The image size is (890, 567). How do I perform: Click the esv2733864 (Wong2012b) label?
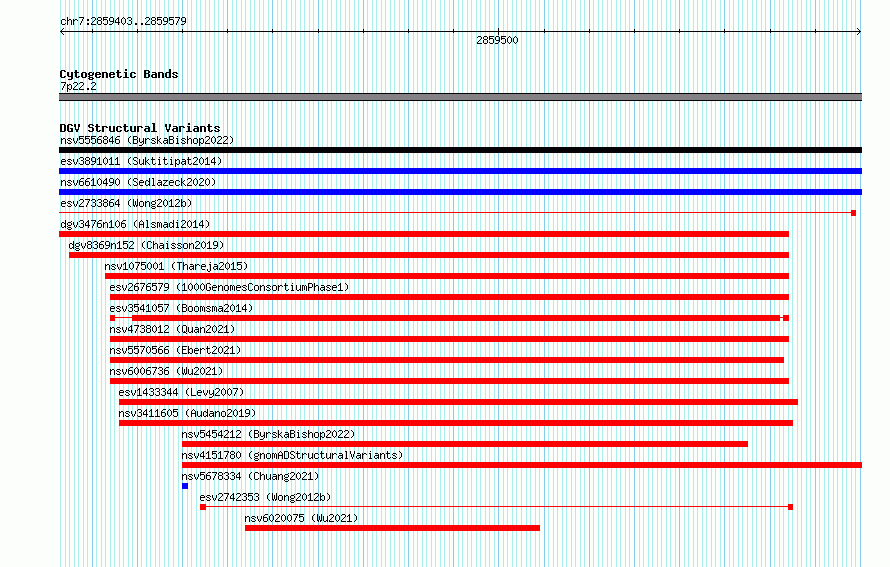pos(126,203)
